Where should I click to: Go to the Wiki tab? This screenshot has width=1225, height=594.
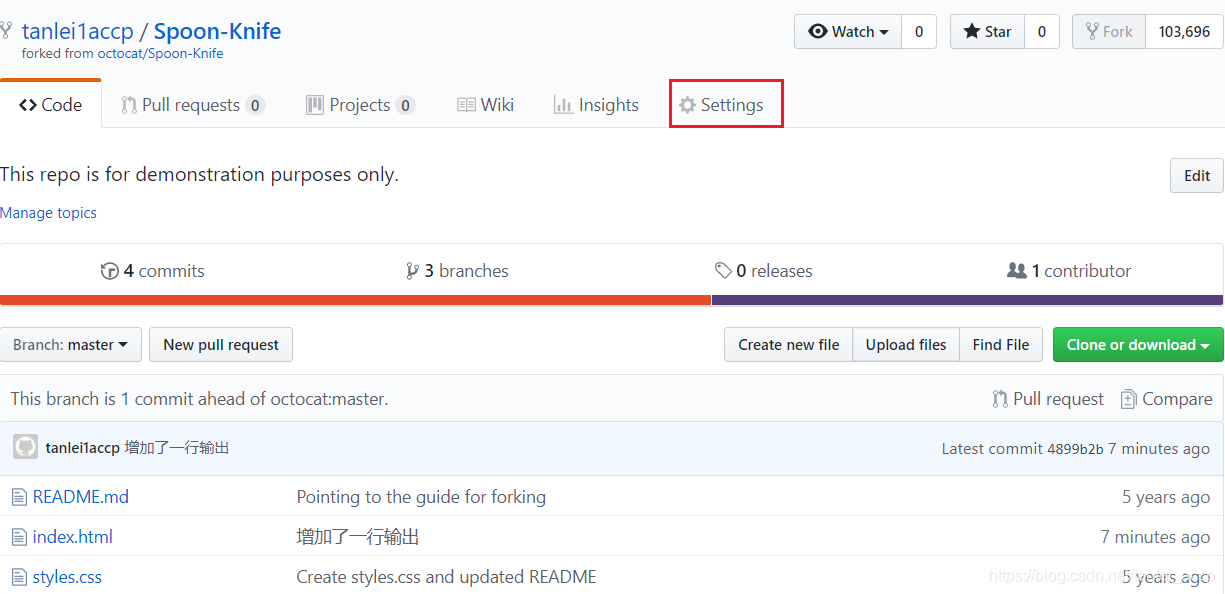tap(485, 105)
